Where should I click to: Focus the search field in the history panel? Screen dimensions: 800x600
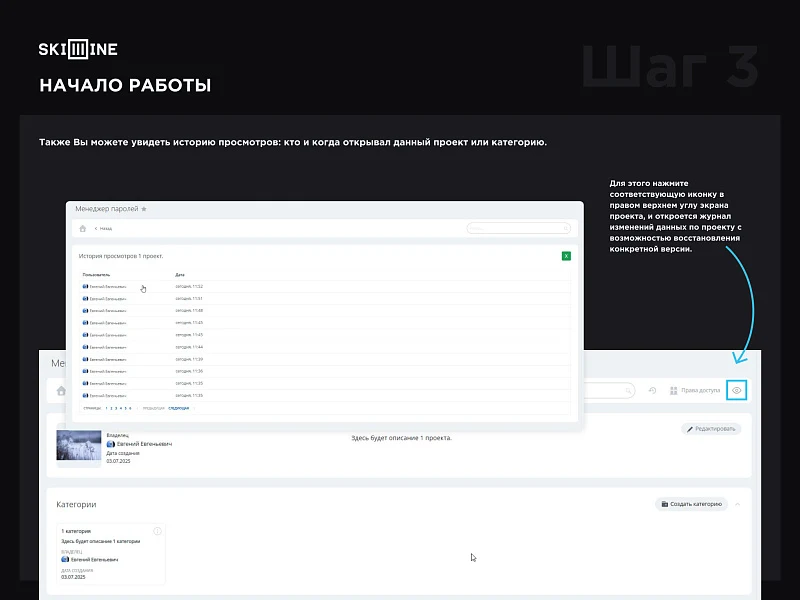(518, 228)
